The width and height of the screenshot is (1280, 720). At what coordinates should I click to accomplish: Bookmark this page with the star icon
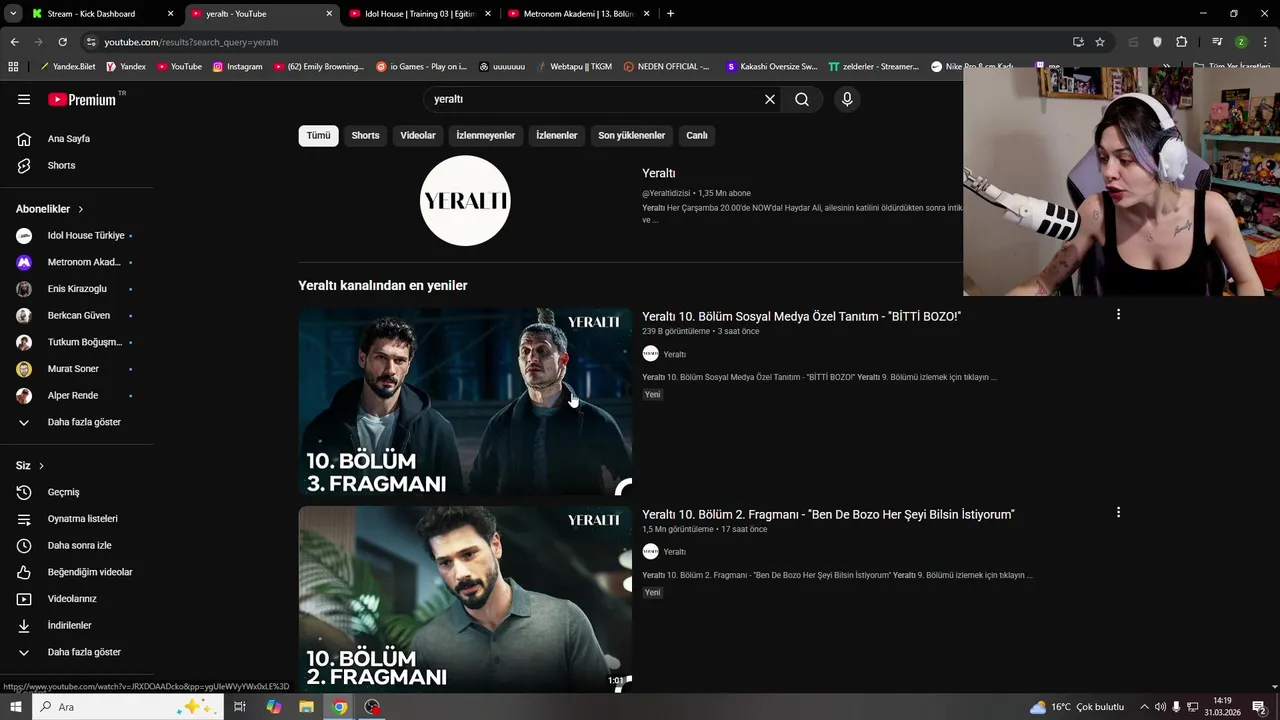point(1100,42)
